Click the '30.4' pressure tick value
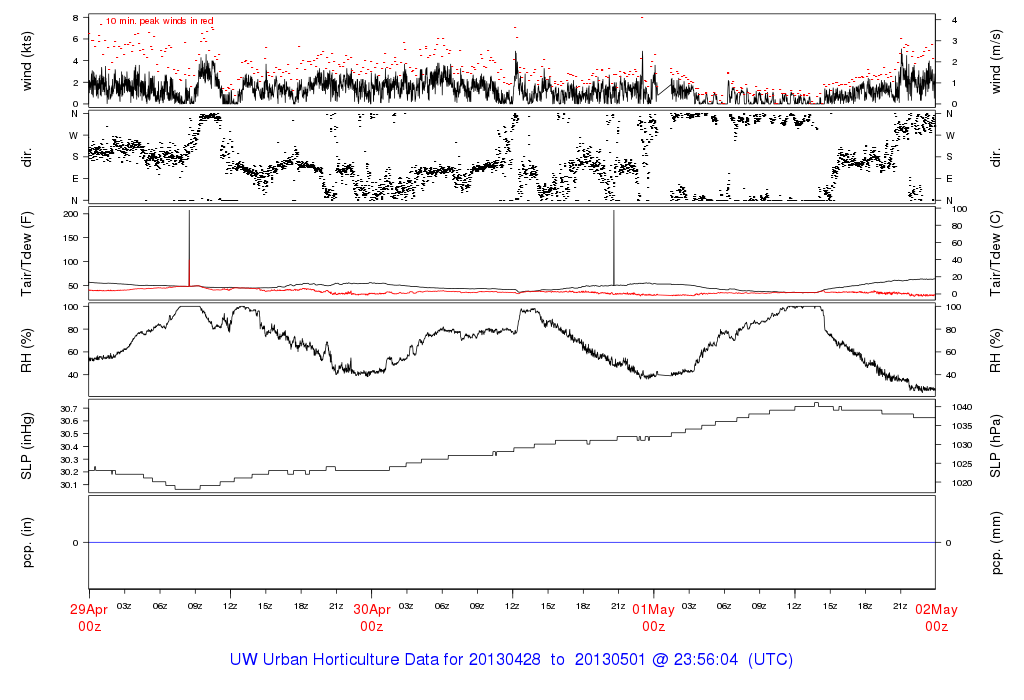This screenshot has height=700, width=1024. (x=69, y=447)
